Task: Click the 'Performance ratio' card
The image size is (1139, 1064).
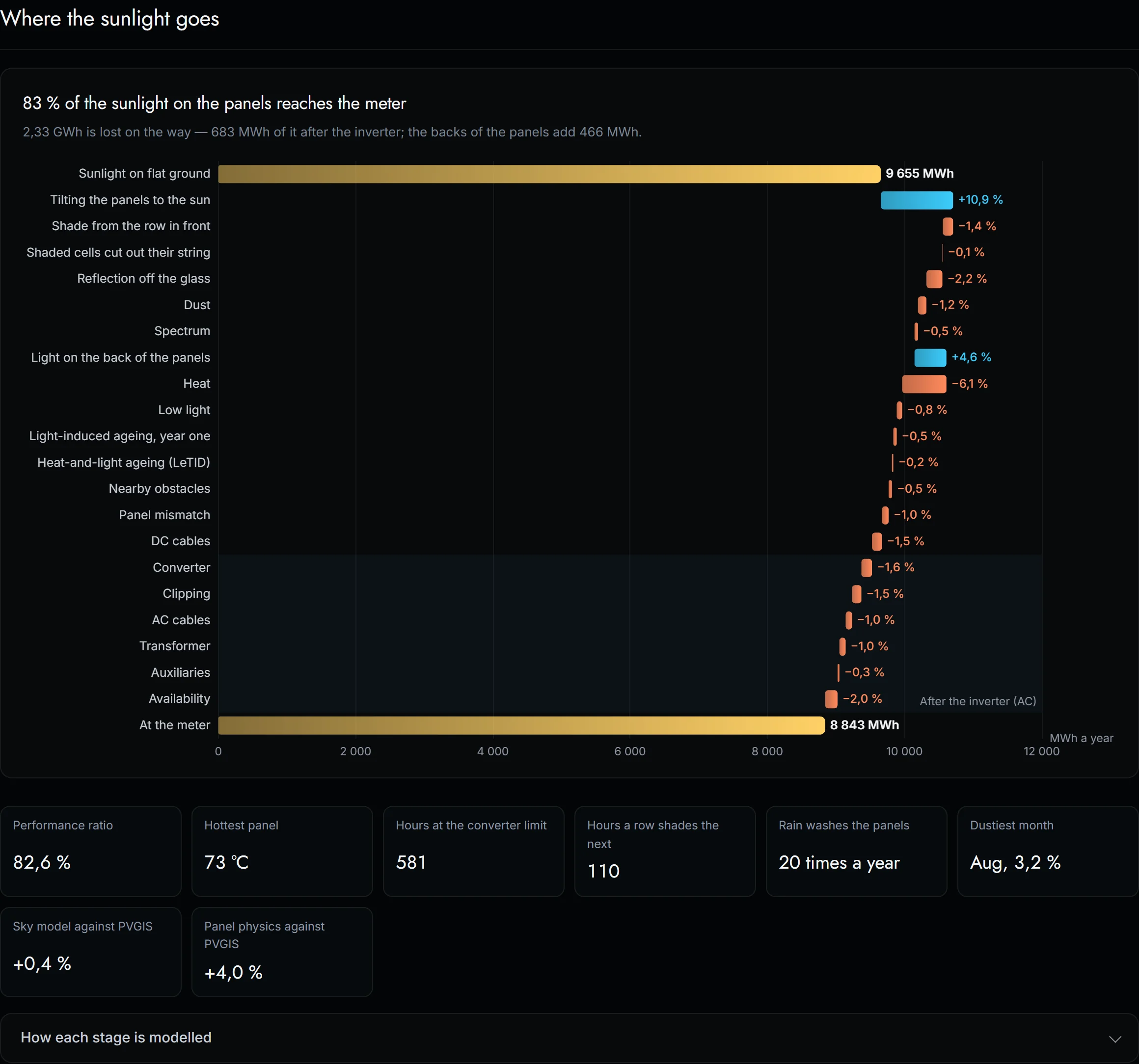Action: [90, 851]
